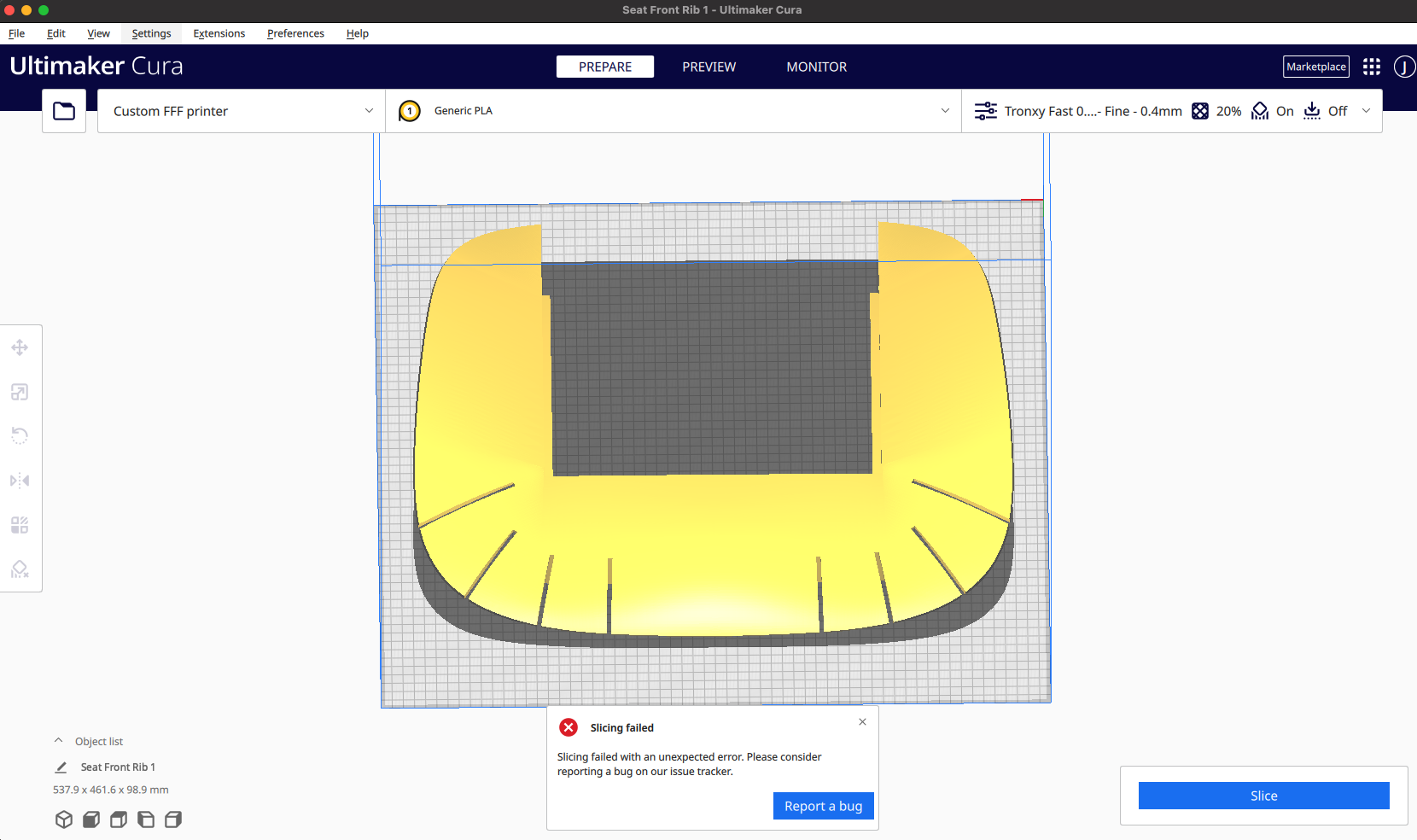Open the Edit menu
The image size is (1417, 840).
pos(56,33)
